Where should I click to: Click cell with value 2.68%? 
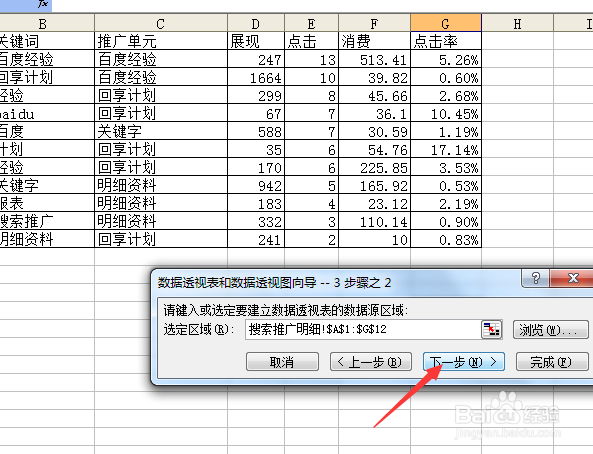(446, 95)
